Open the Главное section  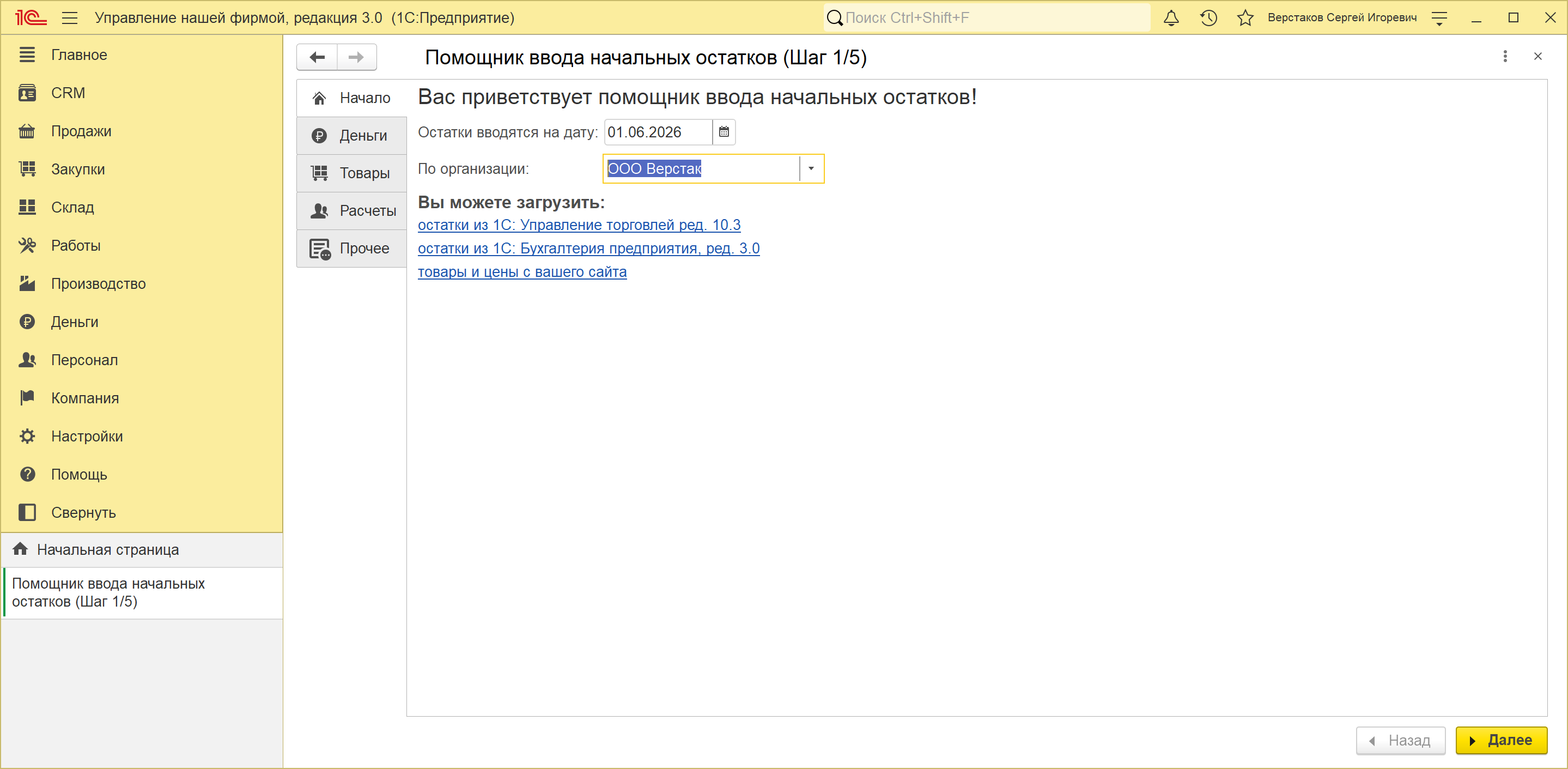pos(142,55)
